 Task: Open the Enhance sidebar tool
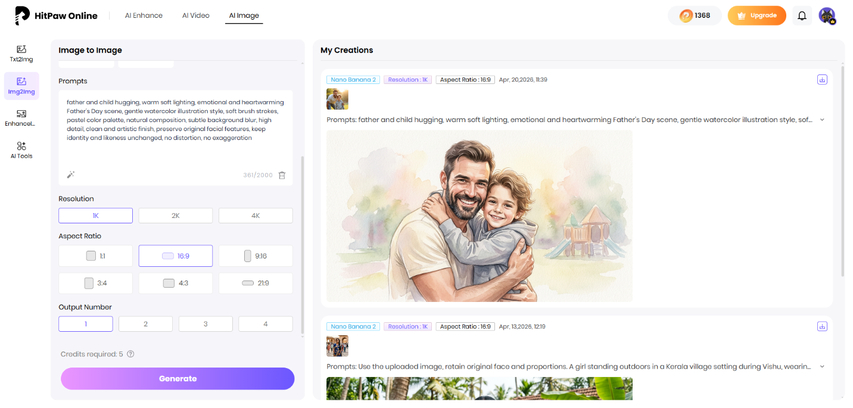[x=21, y=118]
